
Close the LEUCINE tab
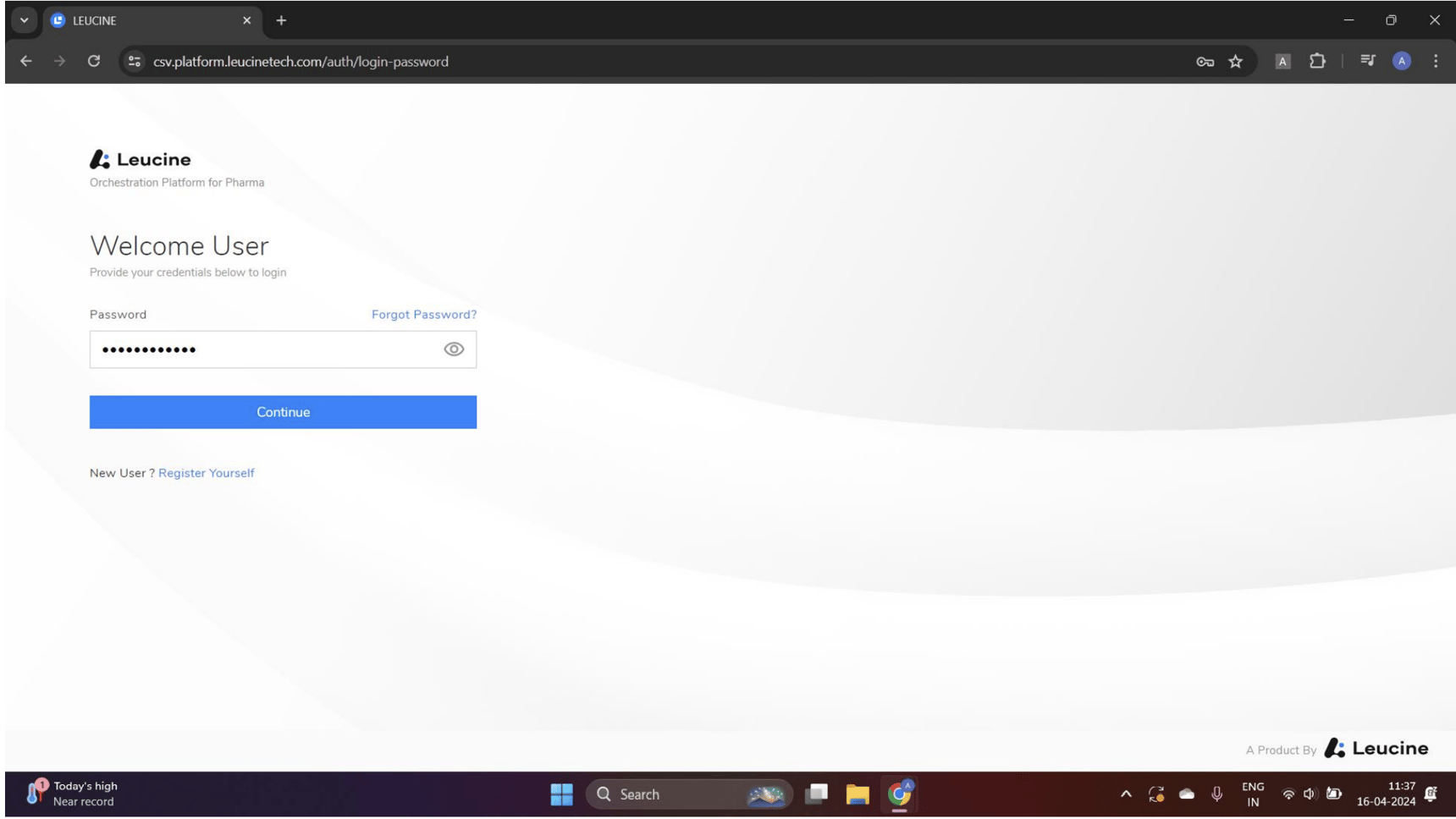click(246, 20)
